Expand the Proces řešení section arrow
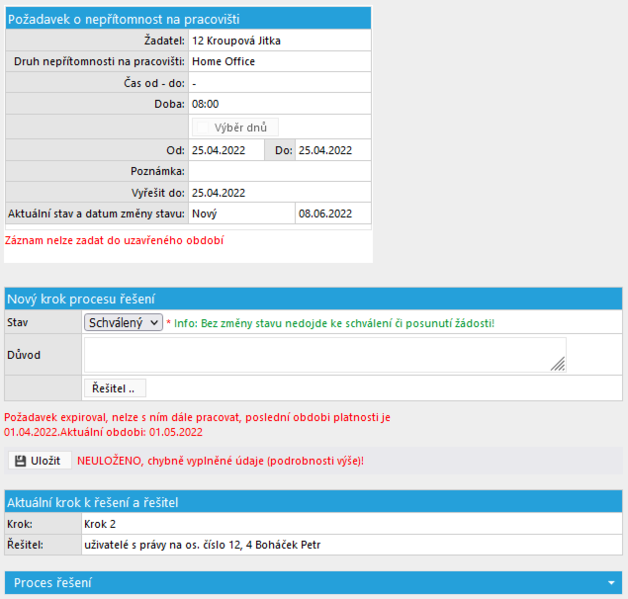 [611, 583]
